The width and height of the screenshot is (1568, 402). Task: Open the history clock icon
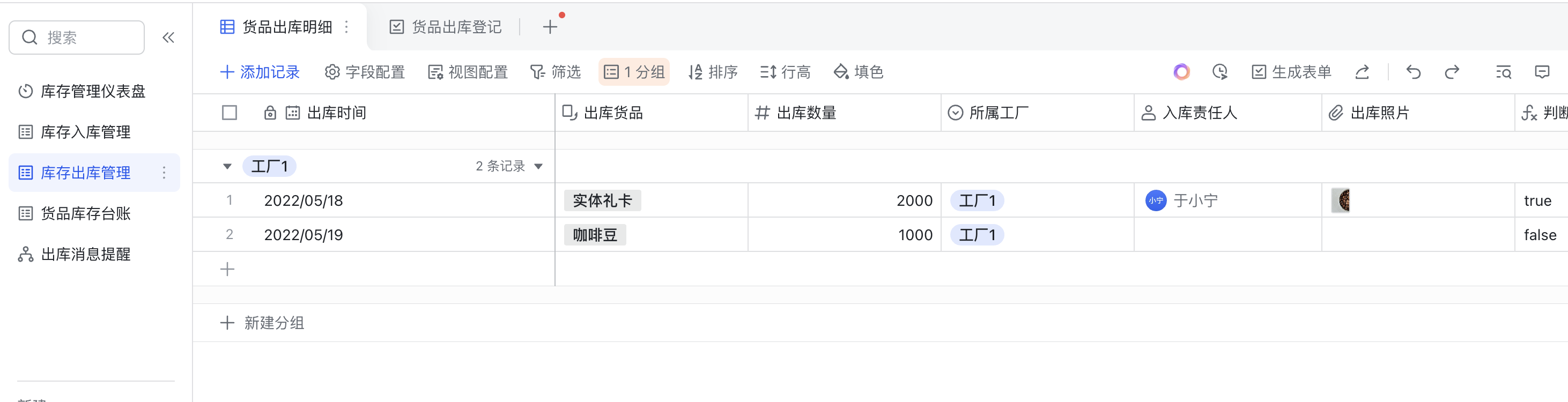coord(1220,72)
